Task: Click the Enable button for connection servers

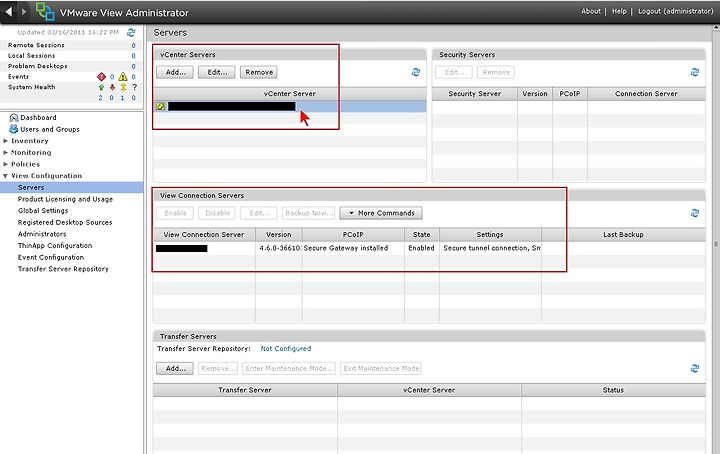Action: [175, 213]
